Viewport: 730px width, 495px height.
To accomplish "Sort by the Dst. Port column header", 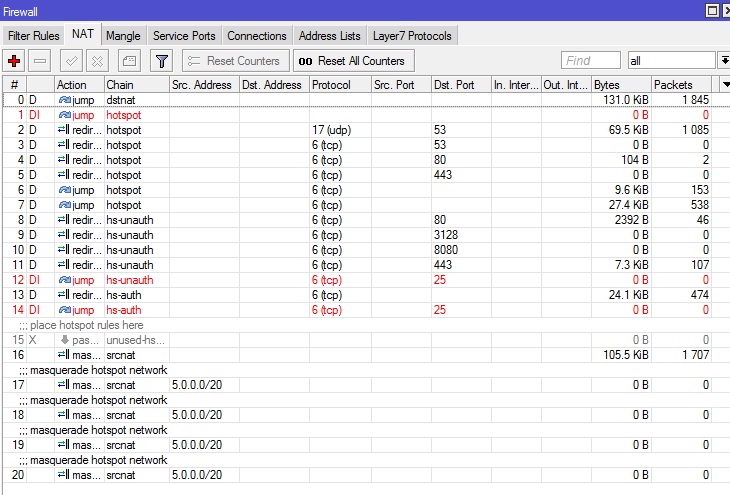I will tap(461, 85).
